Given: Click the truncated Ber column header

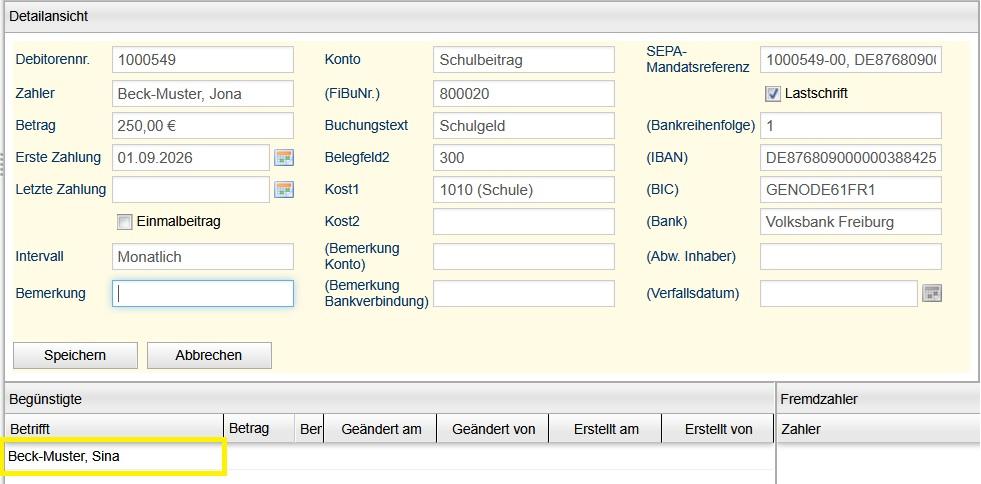Looking at the screenshot, I should tap(308, 429).
